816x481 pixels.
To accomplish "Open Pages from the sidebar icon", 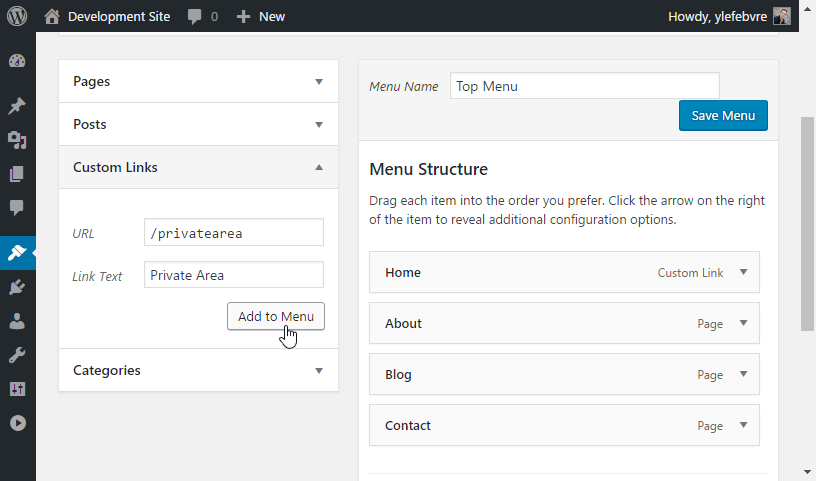I will pos(17,174).
